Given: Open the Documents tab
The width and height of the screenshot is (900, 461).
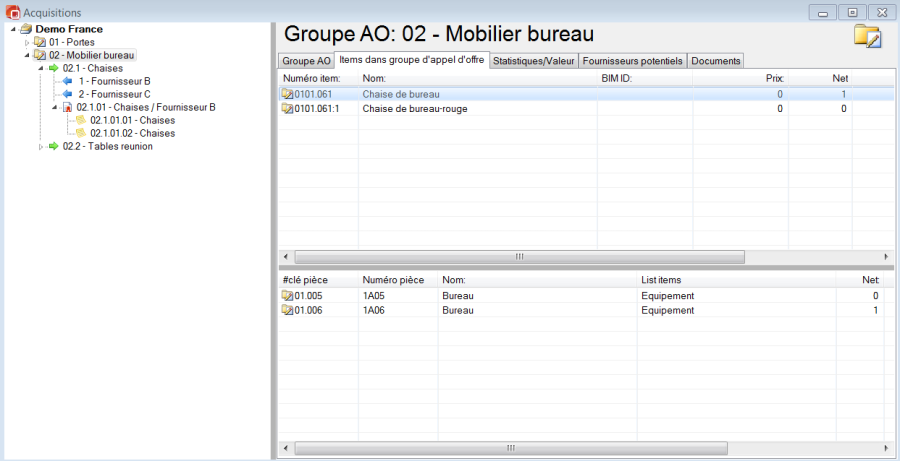Looking at the screenshot, I should tap(715, 61).
